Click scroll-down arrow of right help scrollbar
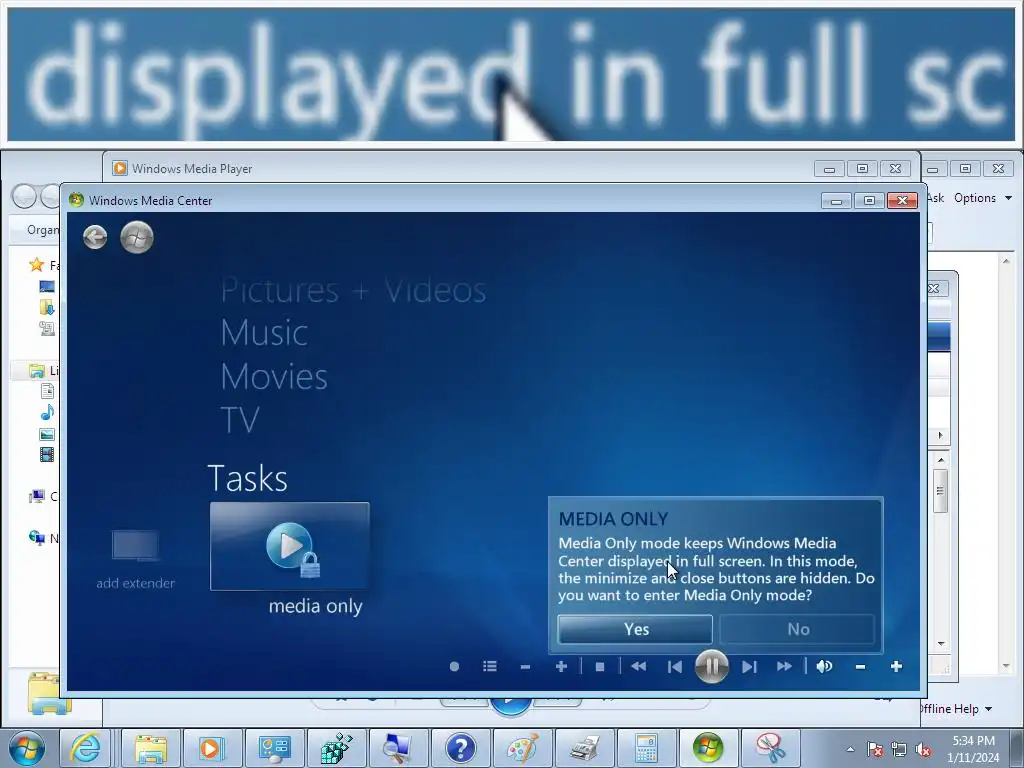Image resolution: width=1024 pixels, height=768 pixels. [1006, 667]
